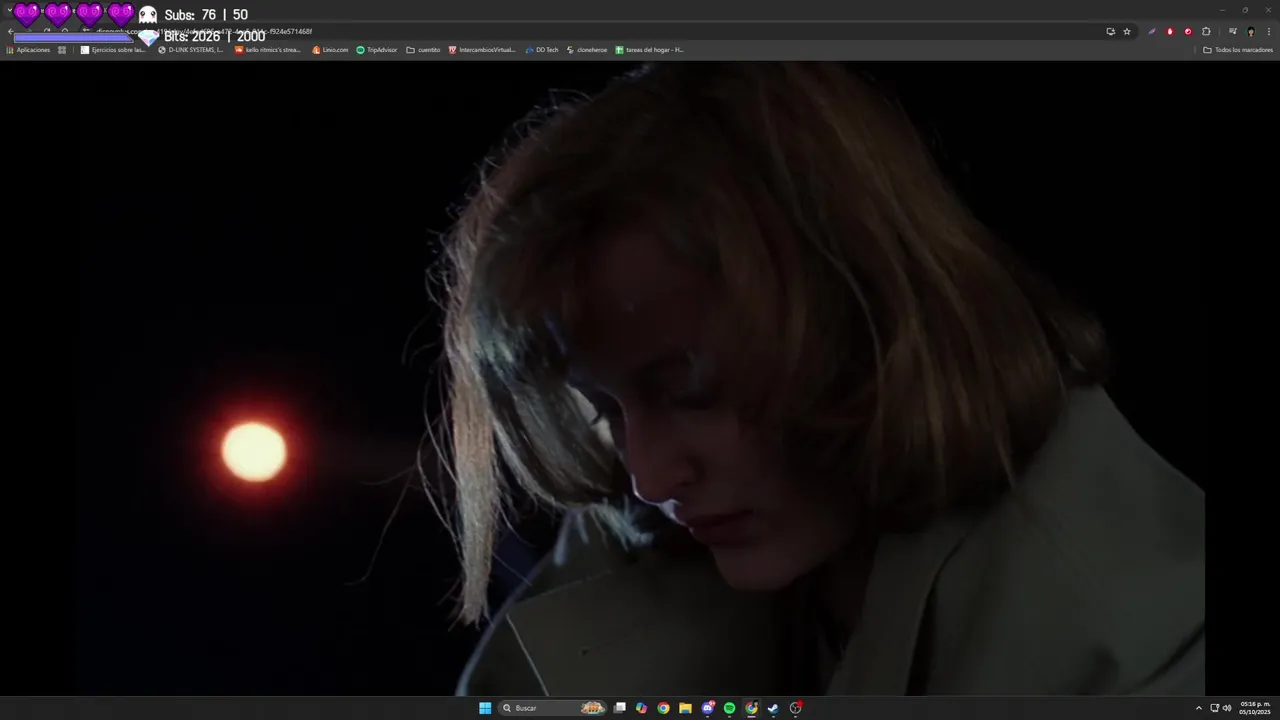Open Task View on the taskbar
The width and height of the screenshot is (1280, 720).
pyautogui.click(x=620, y=708)
